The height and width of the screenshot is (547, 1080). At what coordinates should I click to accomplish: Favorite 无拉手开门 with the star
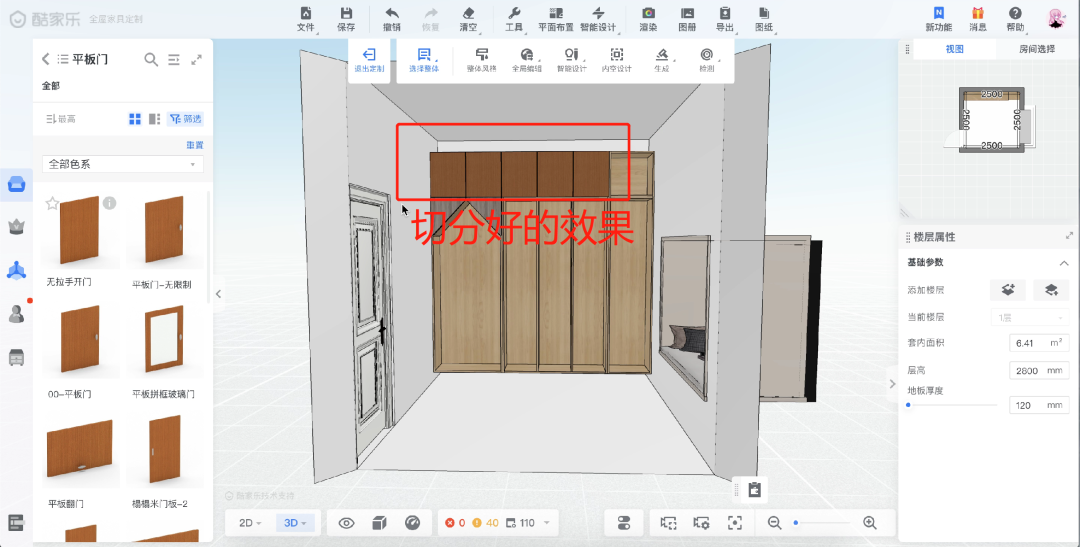[52, 203]
